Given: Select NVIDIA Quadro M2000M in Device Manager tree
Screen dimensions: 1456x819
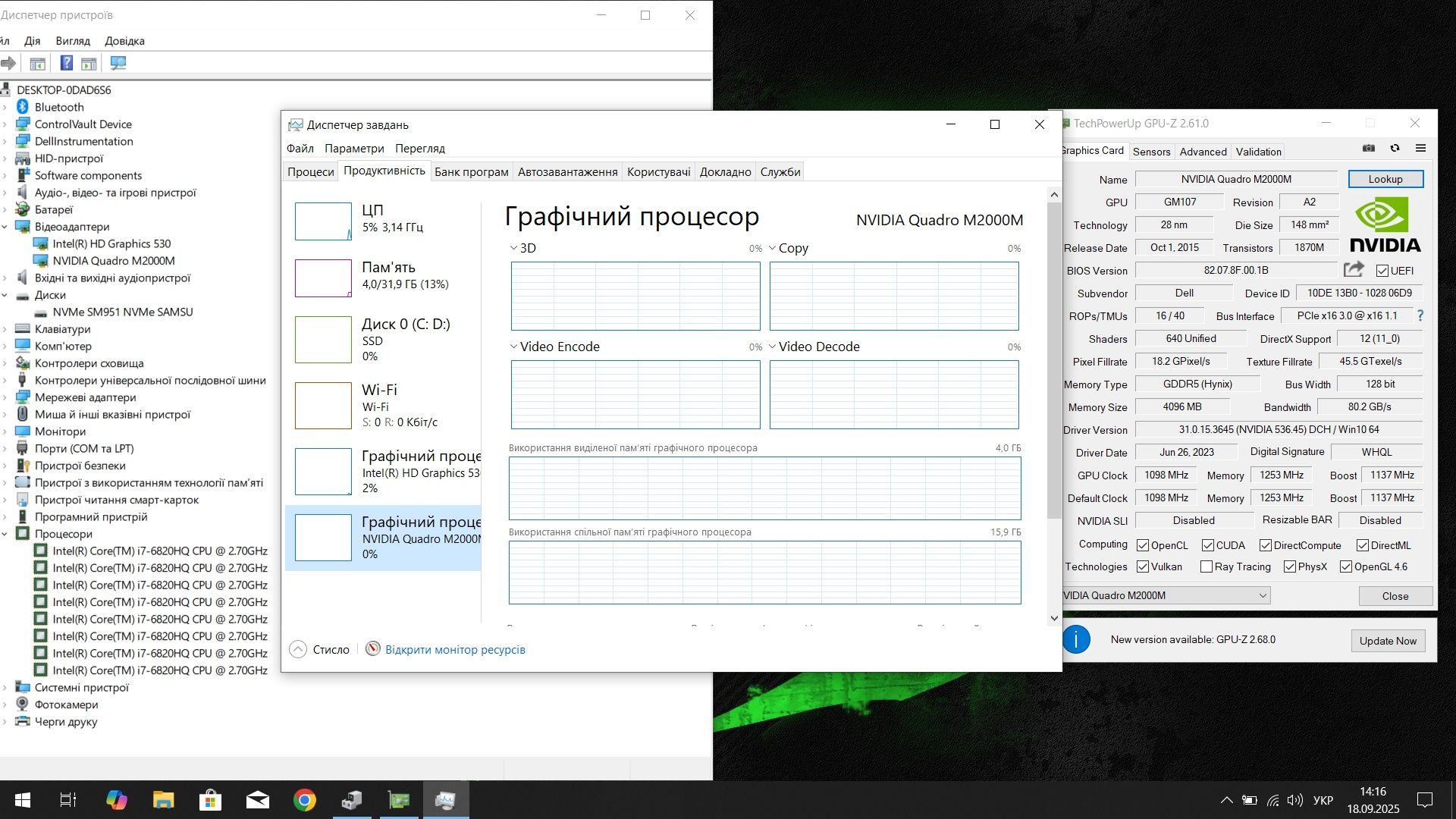Looking at the screenshot, I should [114, 261].
